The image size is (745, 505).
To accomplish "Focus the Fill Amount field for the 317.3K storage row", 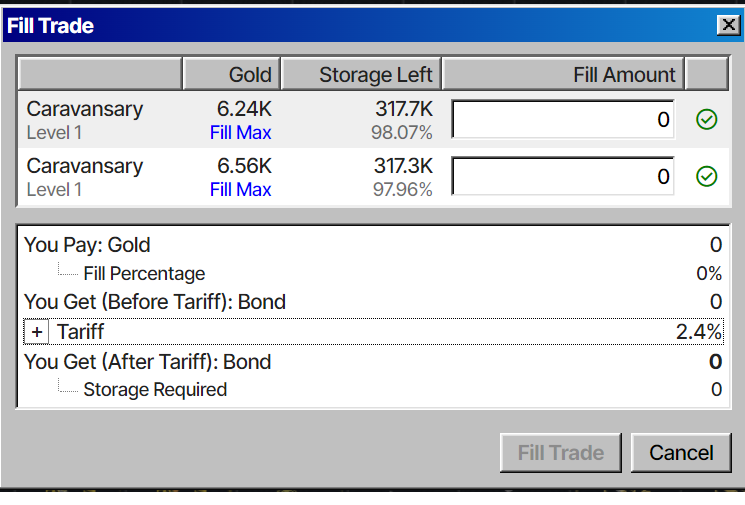I will click(563, 177).
